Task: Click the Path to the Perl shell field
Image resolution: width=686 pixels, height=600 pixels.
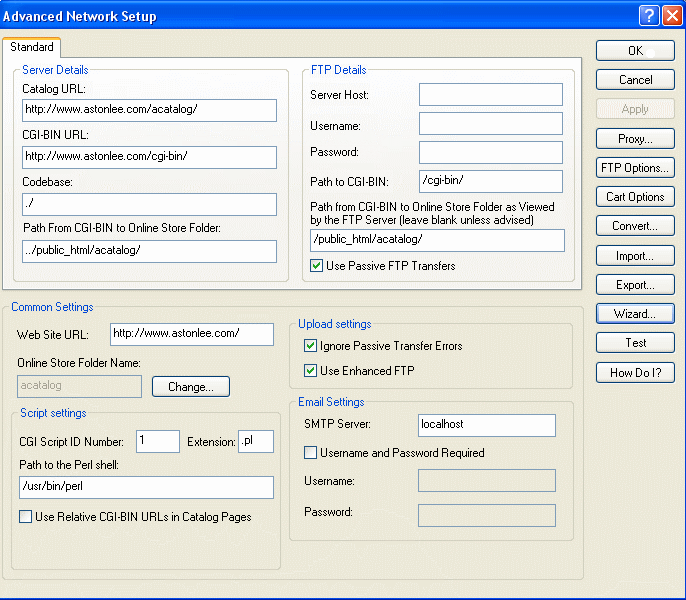Action: pyautogui.click(x=145, y=487)
